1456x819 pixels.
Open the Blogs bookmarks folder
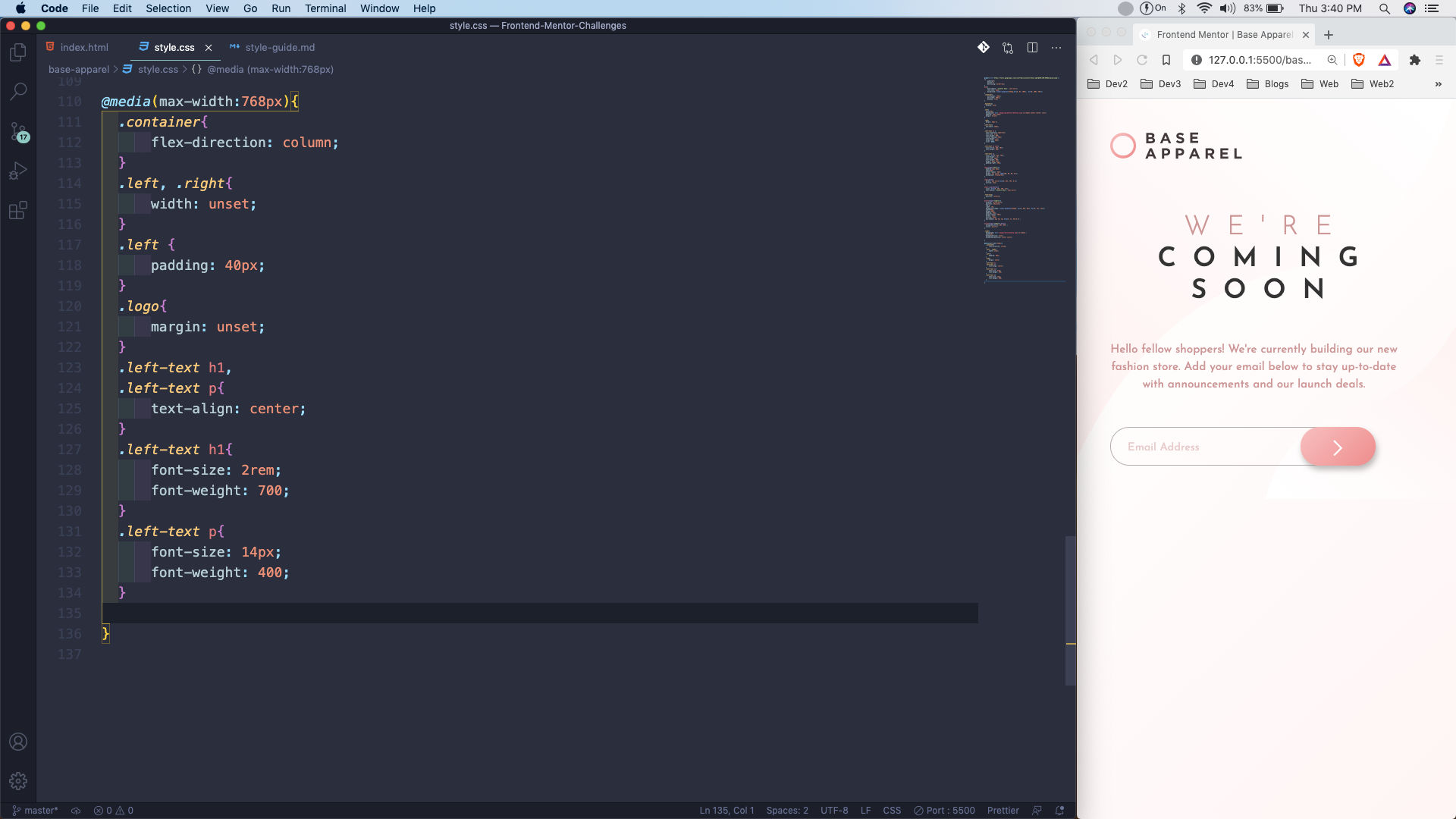coord(1268,84)
